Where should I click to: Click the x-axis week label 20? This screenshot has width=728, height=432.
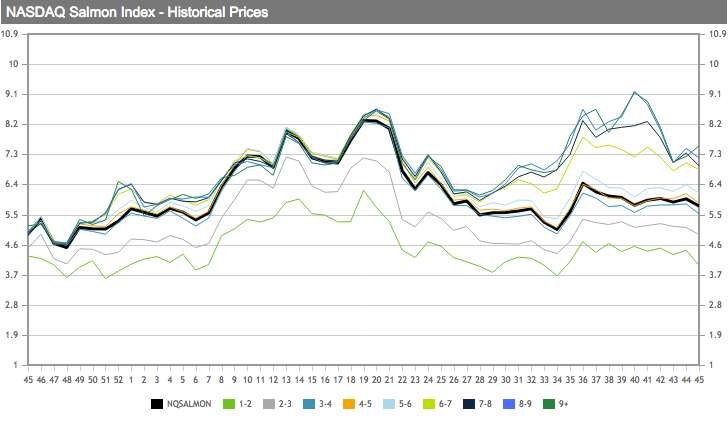[377, 380]
